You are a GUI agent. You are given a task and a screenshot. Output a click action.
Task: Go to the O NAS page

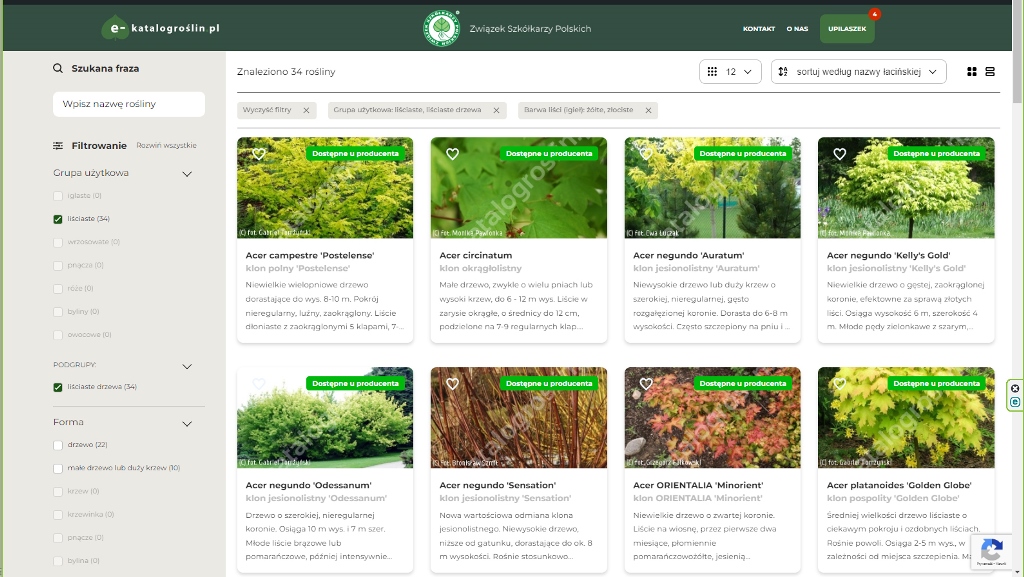click(797, 29)
